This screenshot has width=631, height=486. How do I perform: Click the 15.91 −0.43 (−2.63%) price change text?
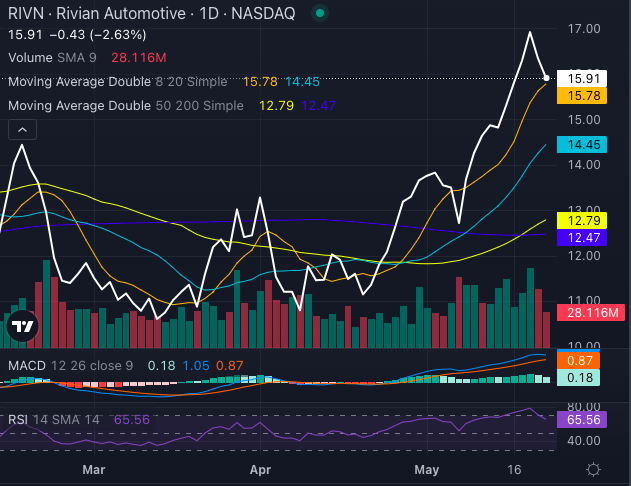click(x=77, y=35)
